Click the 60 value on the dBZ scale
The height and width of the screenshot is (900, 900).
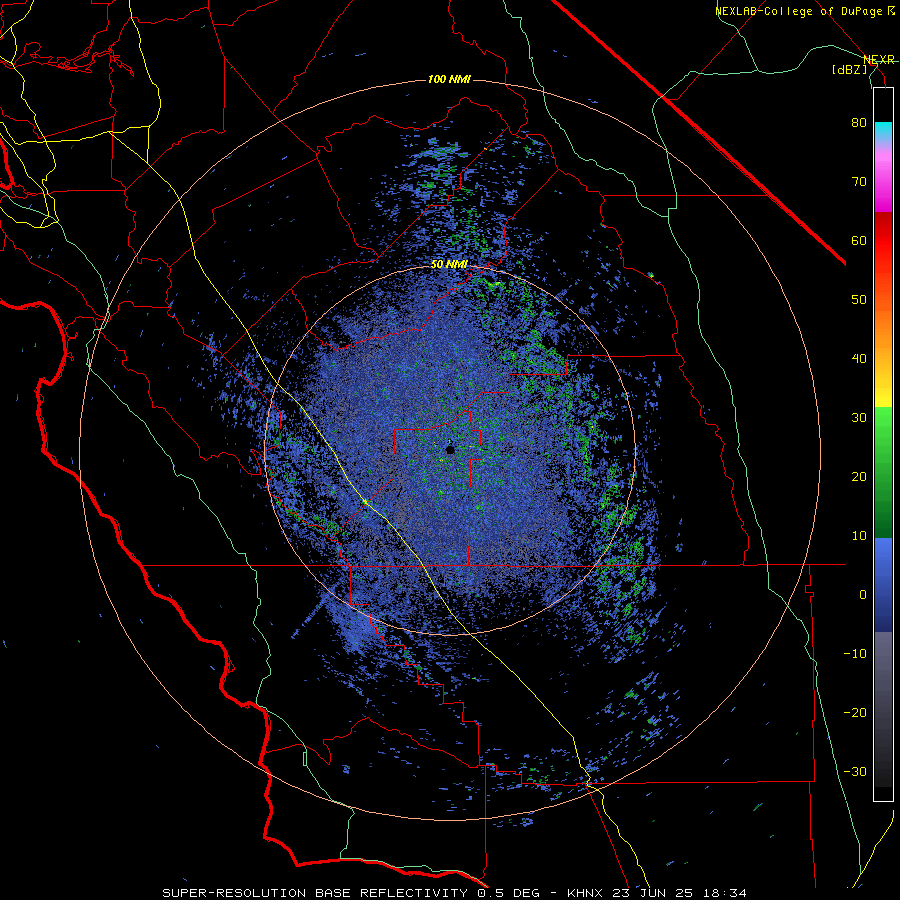(859, 240)
